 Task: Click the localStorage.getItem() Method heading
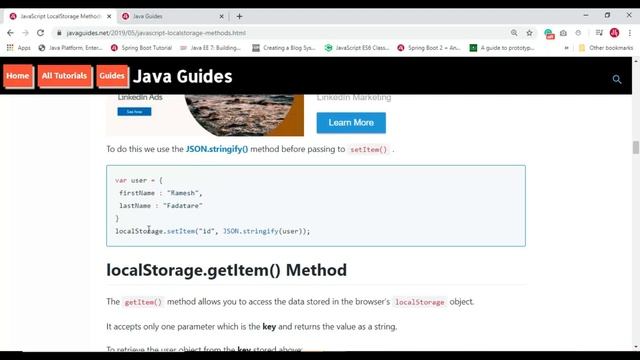click(x=227, y=270)
